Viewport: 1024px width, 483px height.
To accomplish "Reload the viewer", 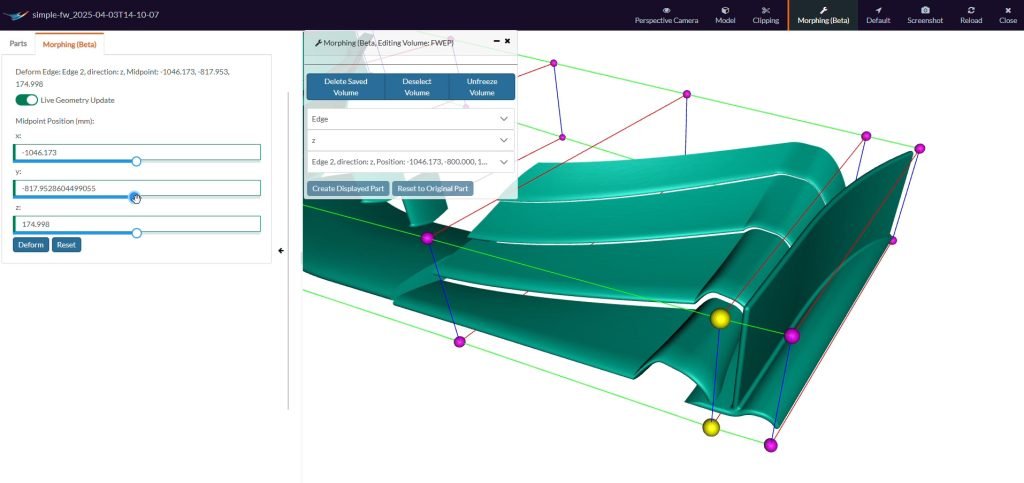I will pyautogui.click(x=971, y=15).
